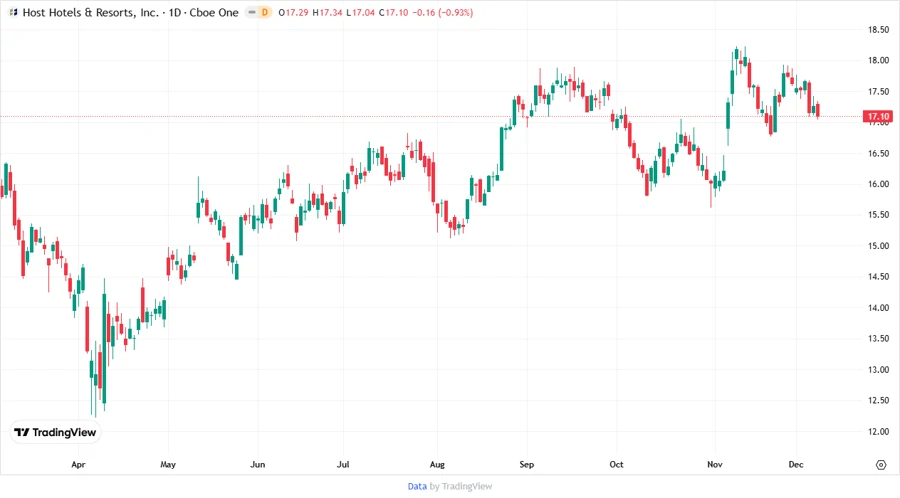900x498 pixels.
Task: Click the close value 'C17.10'
Action: (x=393, y=12)
